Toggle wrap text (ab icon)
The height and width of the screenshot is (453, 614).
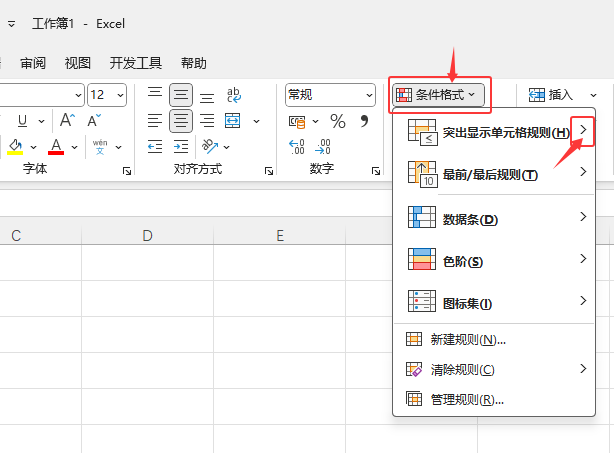[x=234, y=95]
